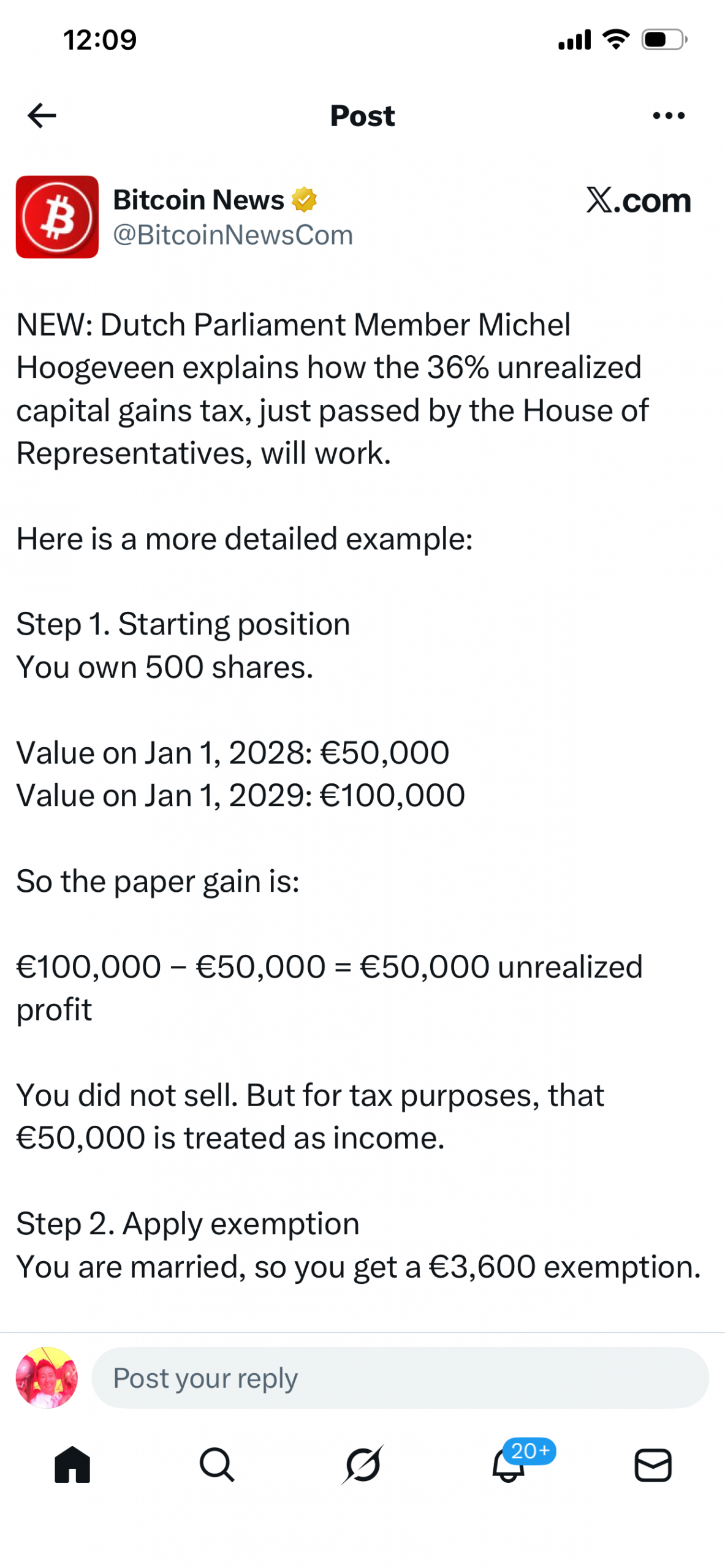
Task: Tap the Wi-Fi status icon
Action: pos(616,40)
